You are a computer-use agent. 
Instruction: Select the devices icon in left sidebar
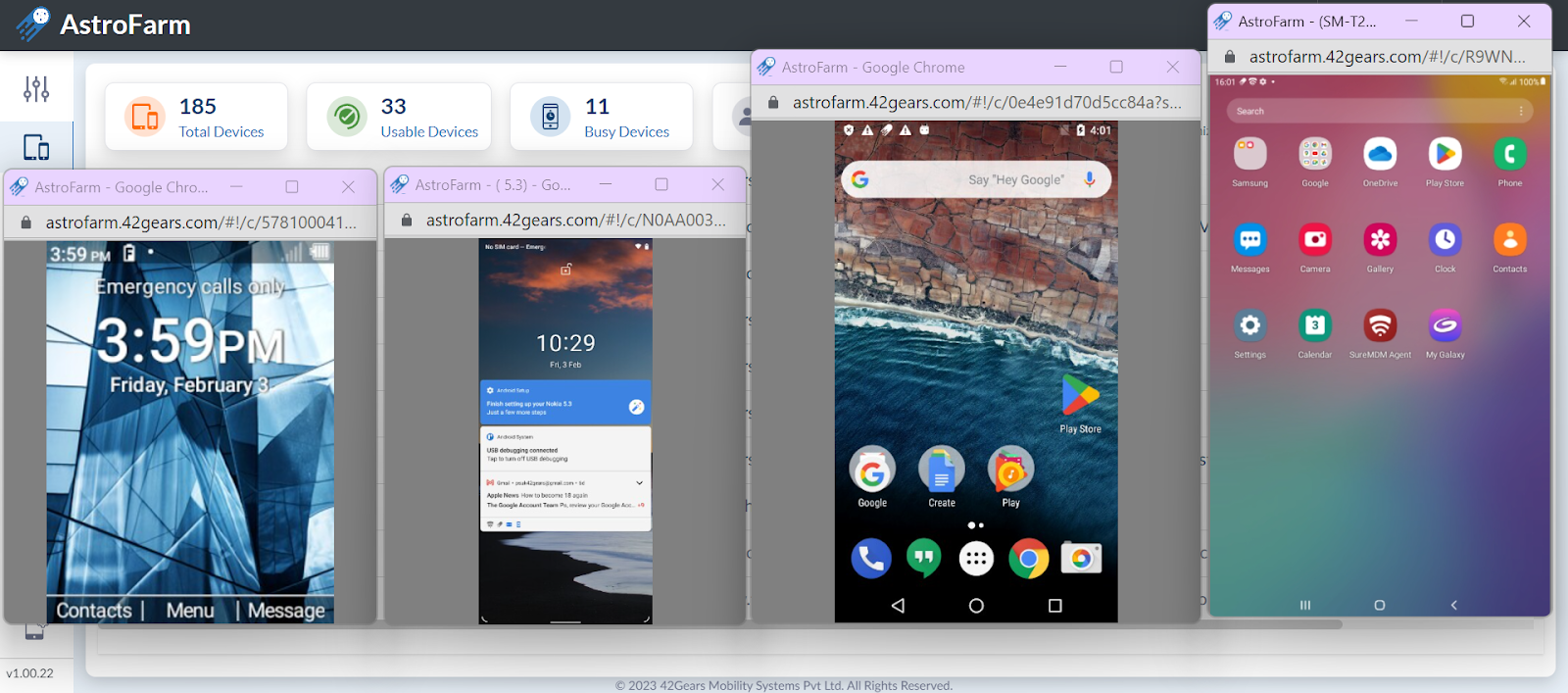click(x=36, y=148)
